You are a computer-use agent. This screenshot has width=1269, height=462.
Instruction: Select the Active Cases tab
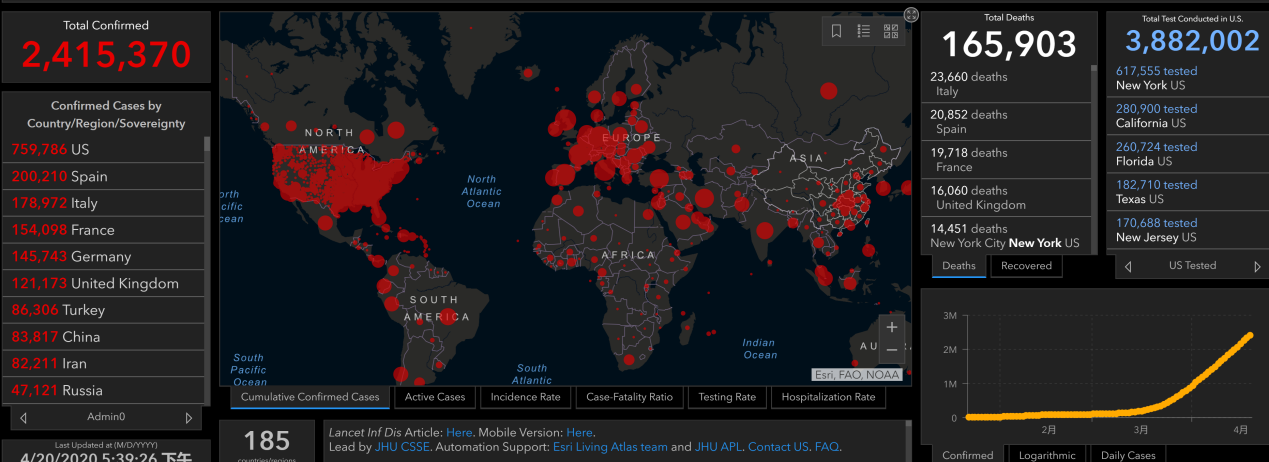pos(435,397)
